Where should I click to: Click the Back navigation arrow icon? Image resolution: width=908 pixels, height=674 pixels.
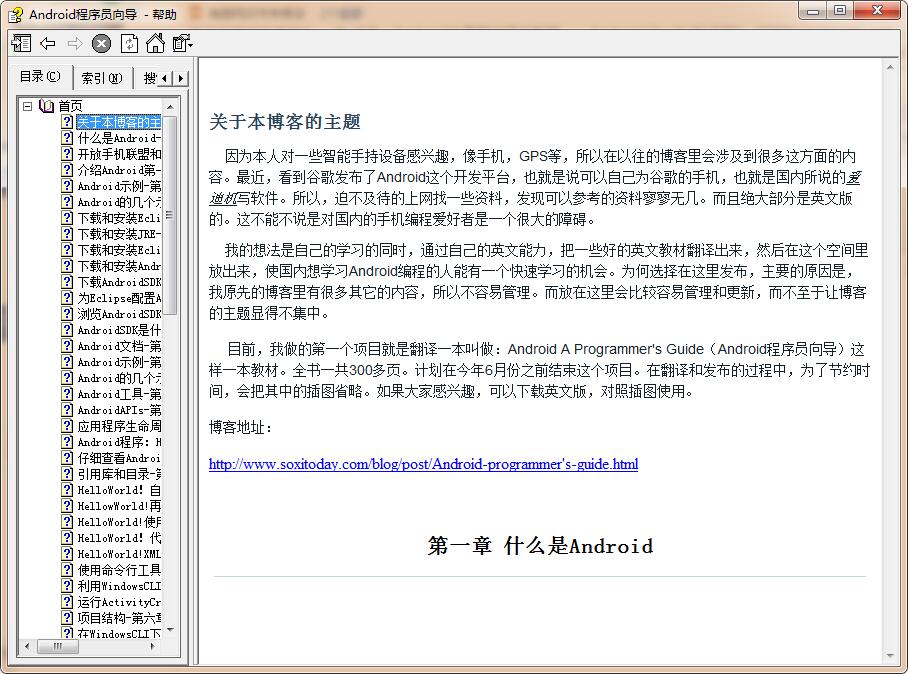tap(48, 42)
